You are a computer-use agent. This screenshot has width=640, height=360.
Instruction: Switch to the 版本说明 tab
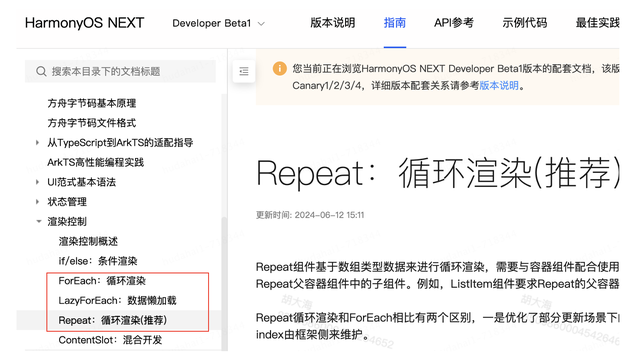click(333, 23)
